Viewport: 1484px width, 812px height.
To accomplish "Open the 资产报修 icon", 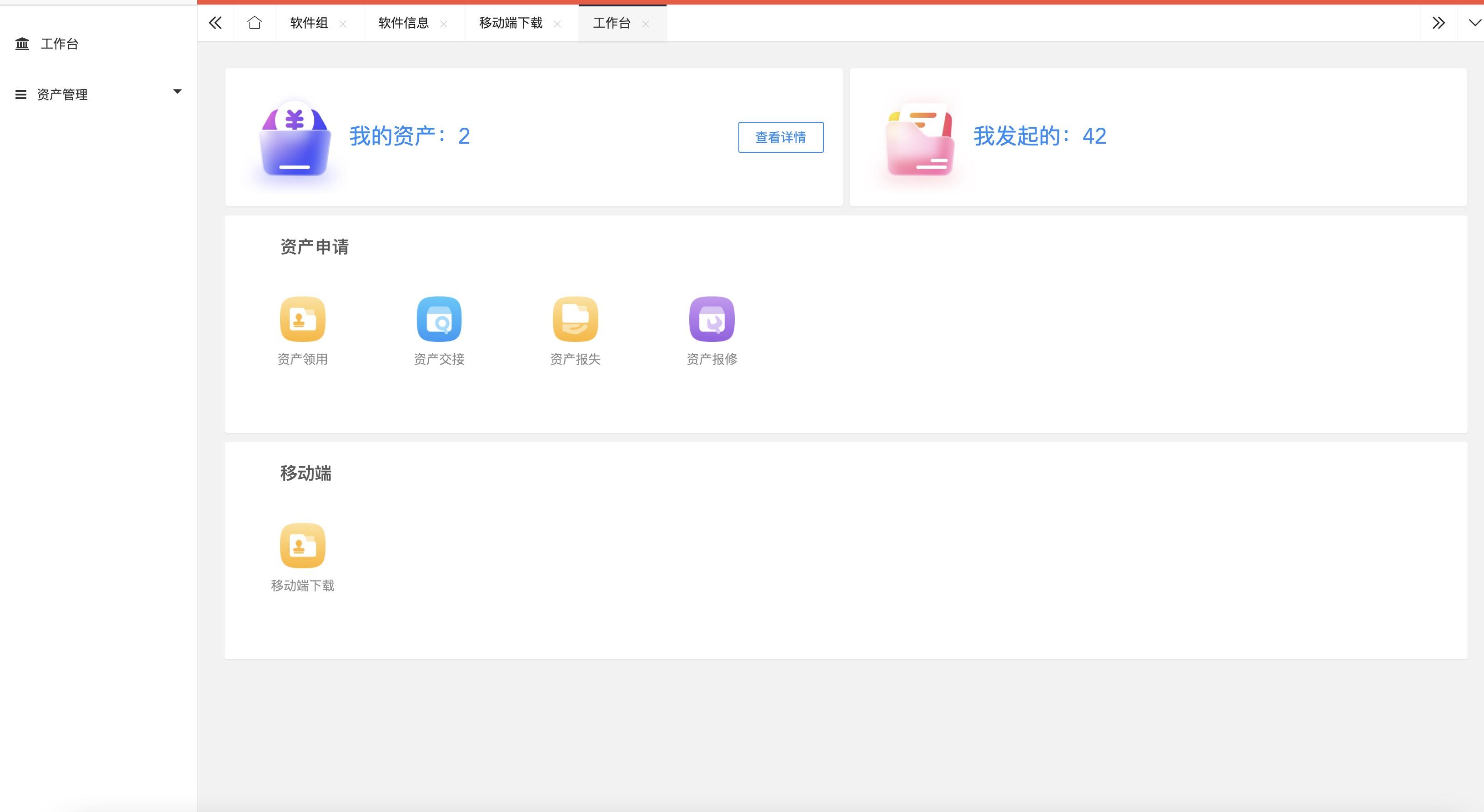I will (712, 319).
